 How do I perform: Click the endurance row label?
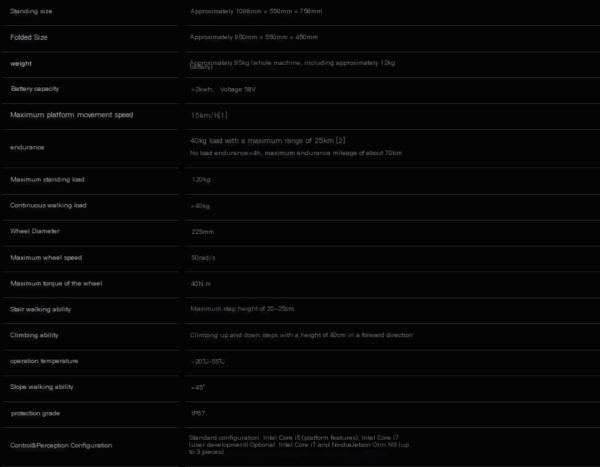pos(27,147)
